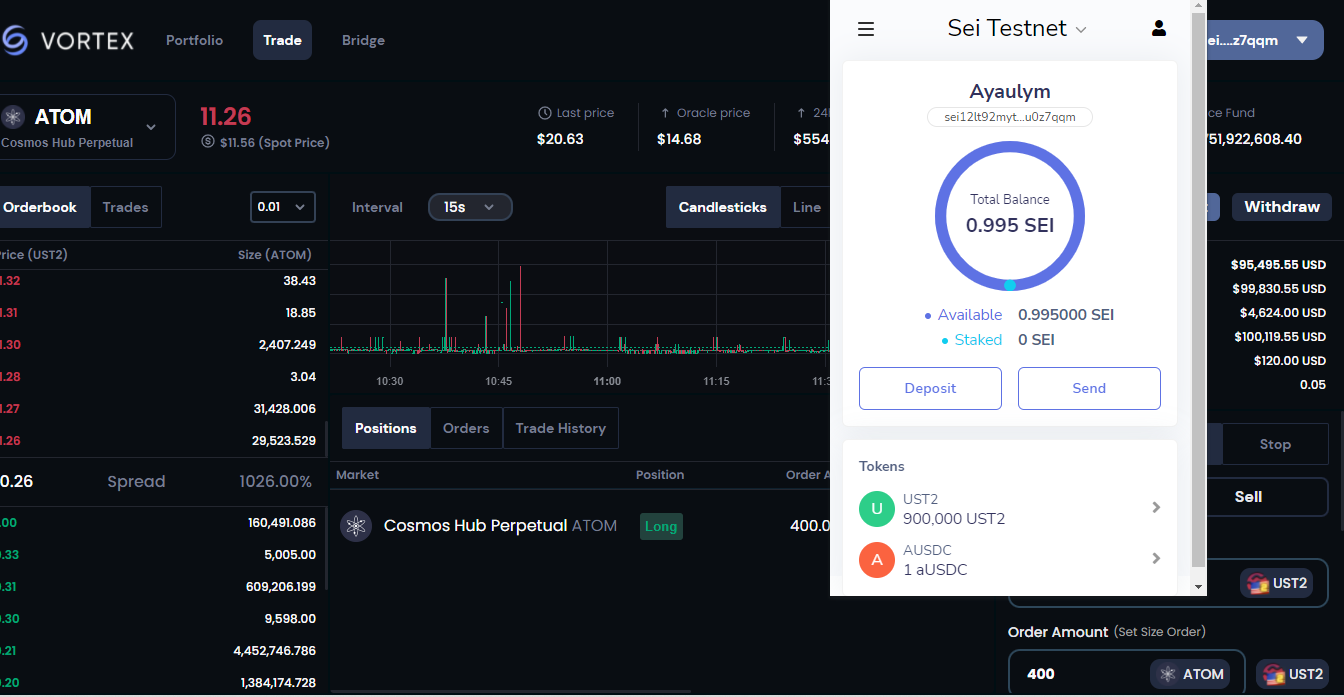Click the Sell button
The image size is (1344, 697).
tap(1248, 497)
